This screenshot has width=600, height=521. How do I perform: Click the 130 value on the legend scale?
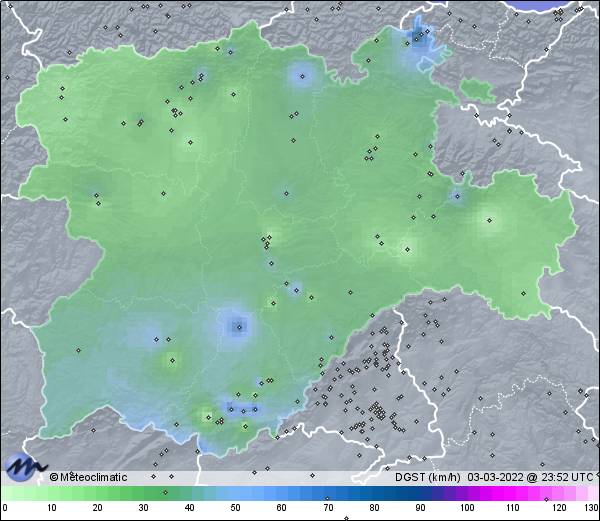click(592, 508)
